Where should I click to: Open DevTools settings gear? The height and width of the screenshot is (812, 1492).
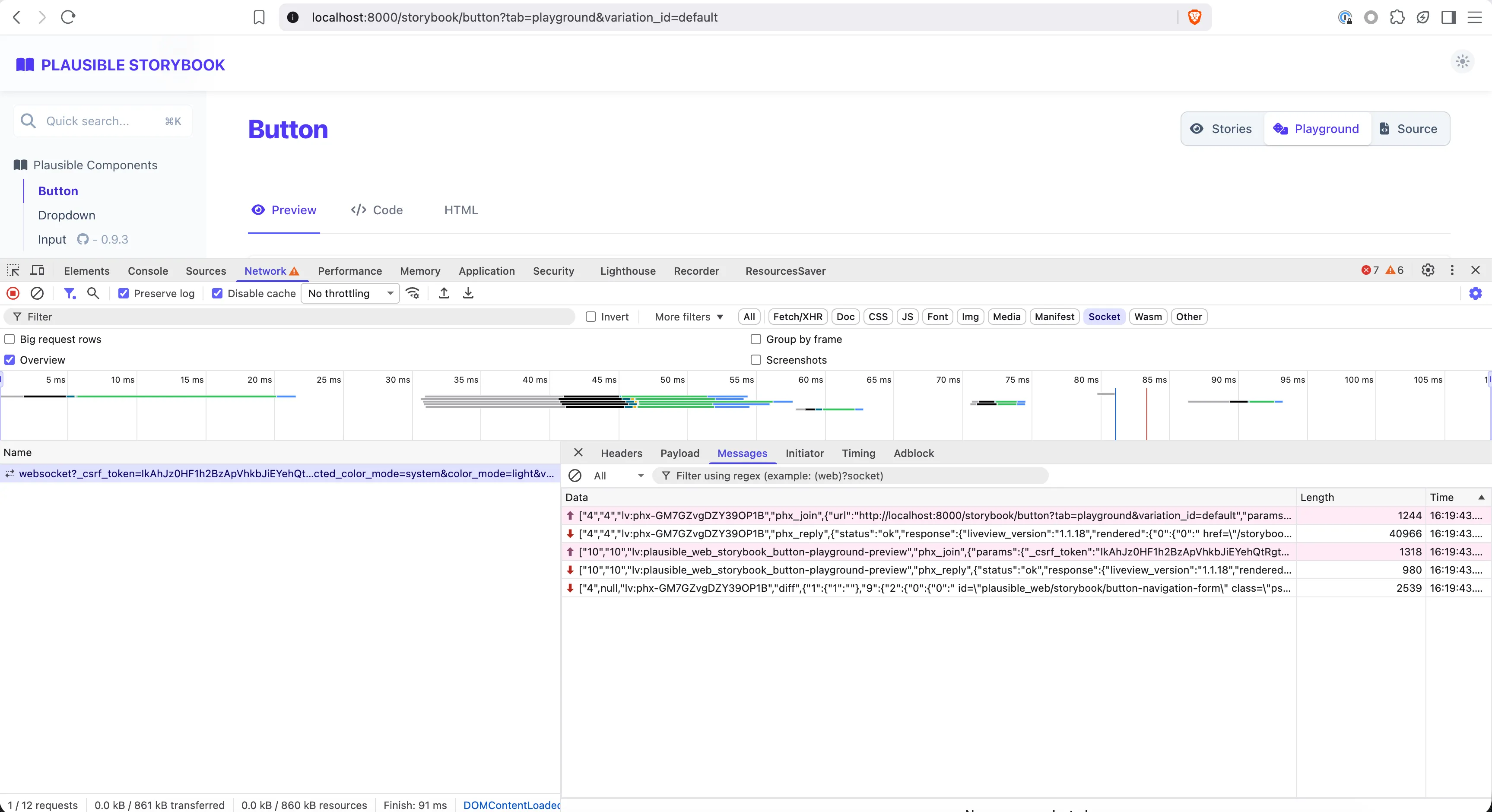(x=1428, y=270)
